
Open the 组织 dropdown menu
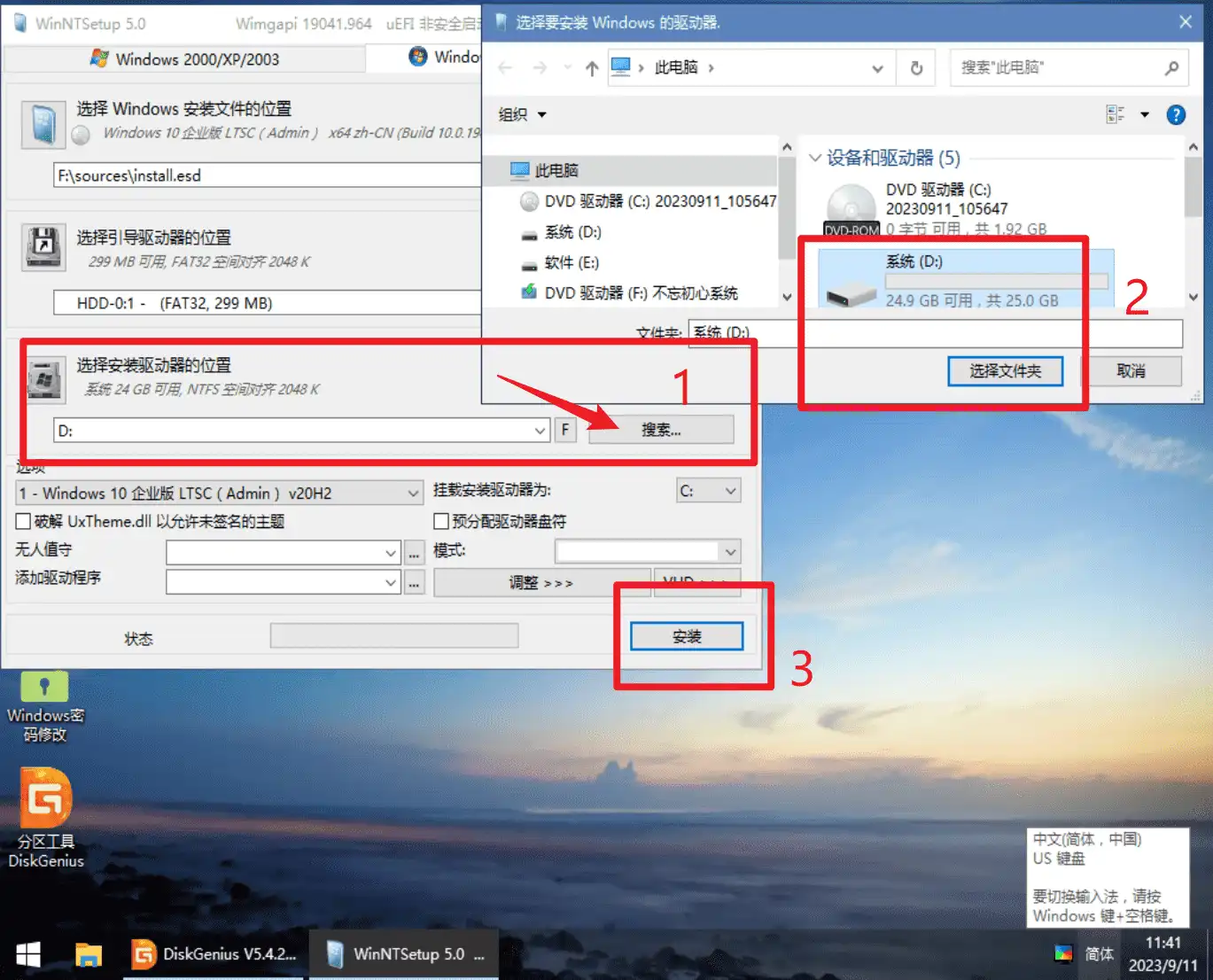pyautogui.click(x=522, y=114)
